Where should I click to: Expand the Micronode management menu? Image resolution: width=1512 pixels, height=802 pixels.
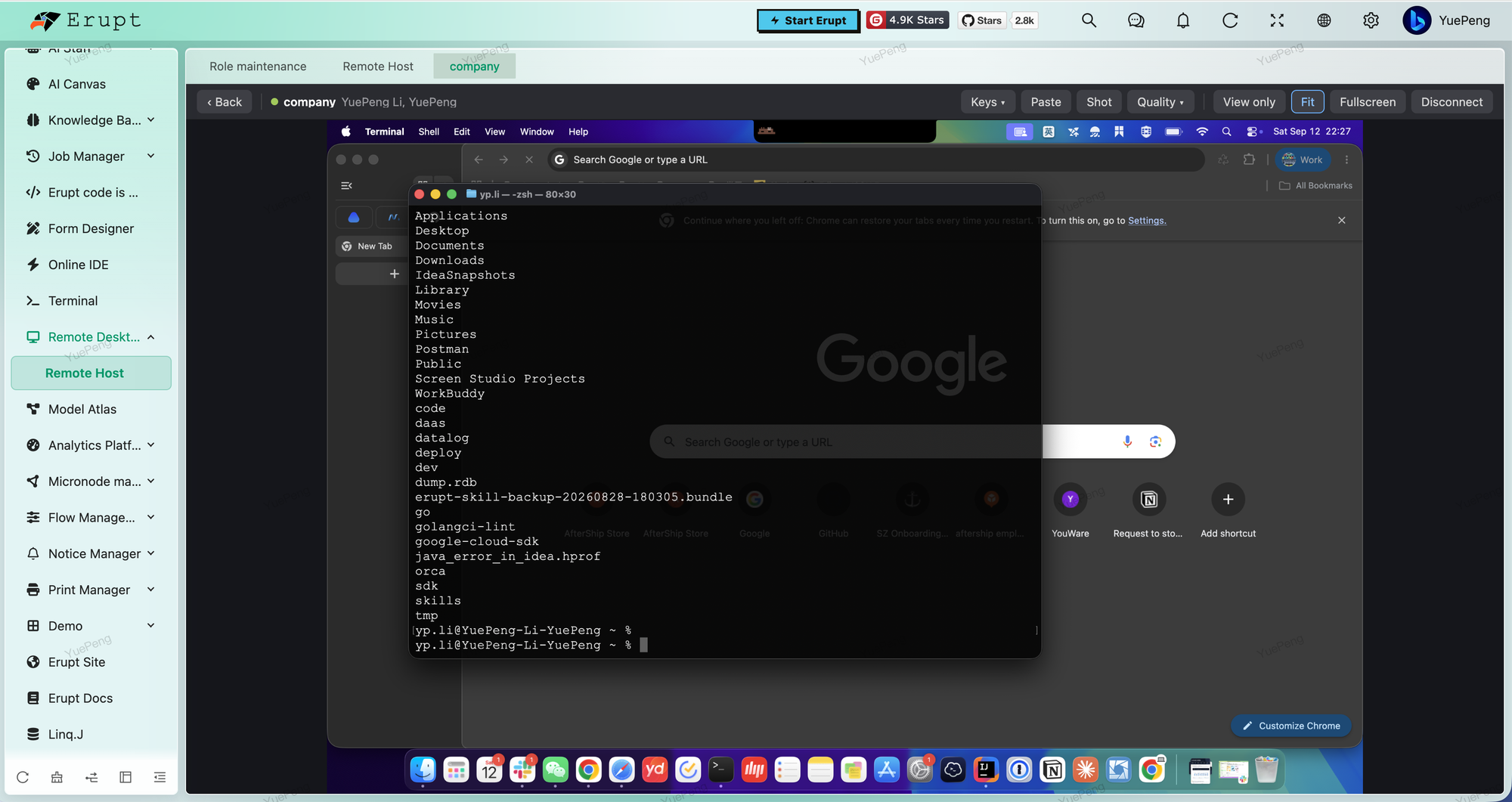pos(91,482)
